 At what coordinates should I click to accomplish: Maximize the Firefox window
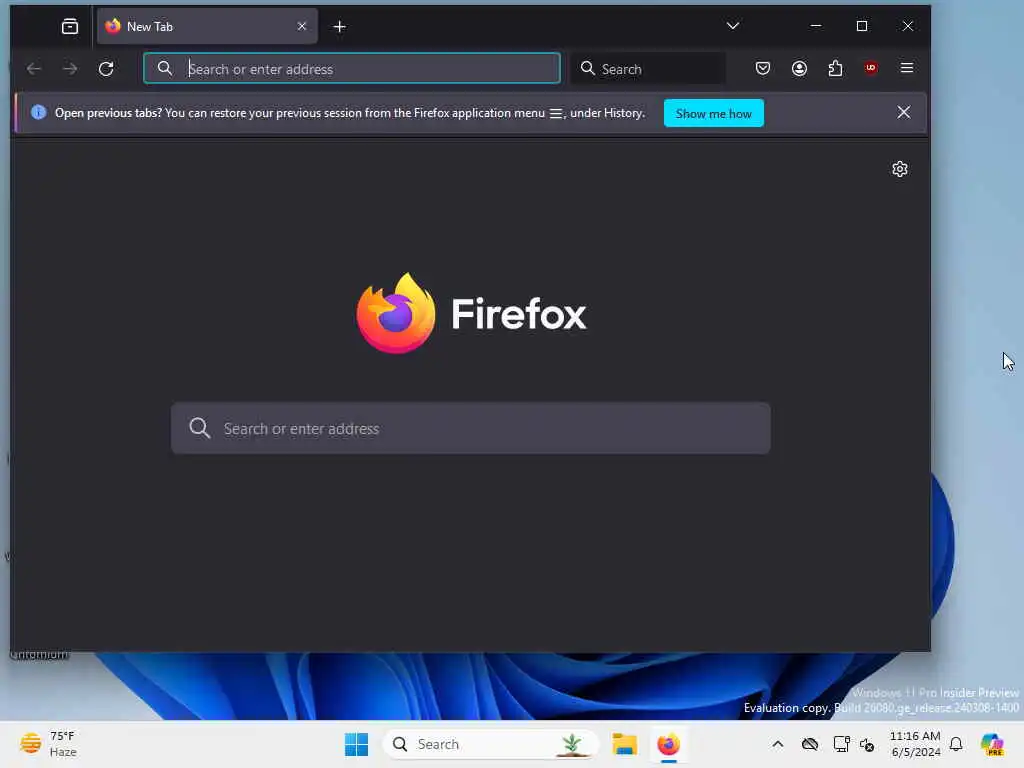[862, 25]
